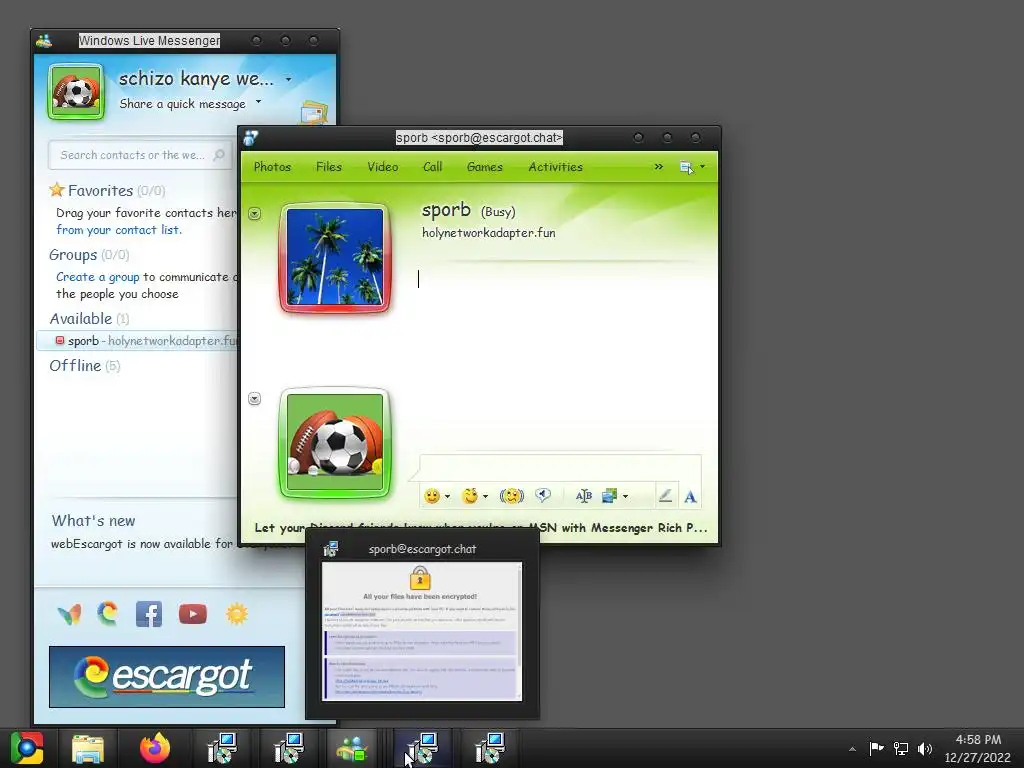Screen dimensions: 1024x768
Task: Collapse your own display picture with arrow button
Action: point(254,398)
